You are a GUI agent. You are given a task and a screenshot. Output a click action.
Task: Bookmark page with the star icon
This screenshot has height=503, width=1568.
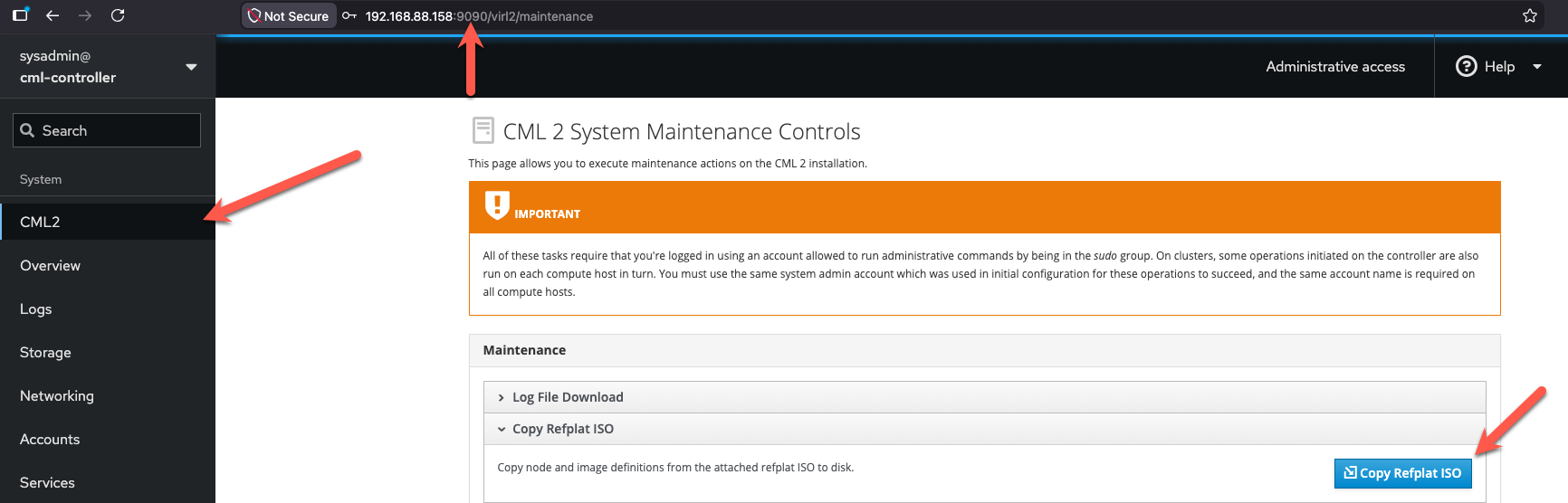1530,15
